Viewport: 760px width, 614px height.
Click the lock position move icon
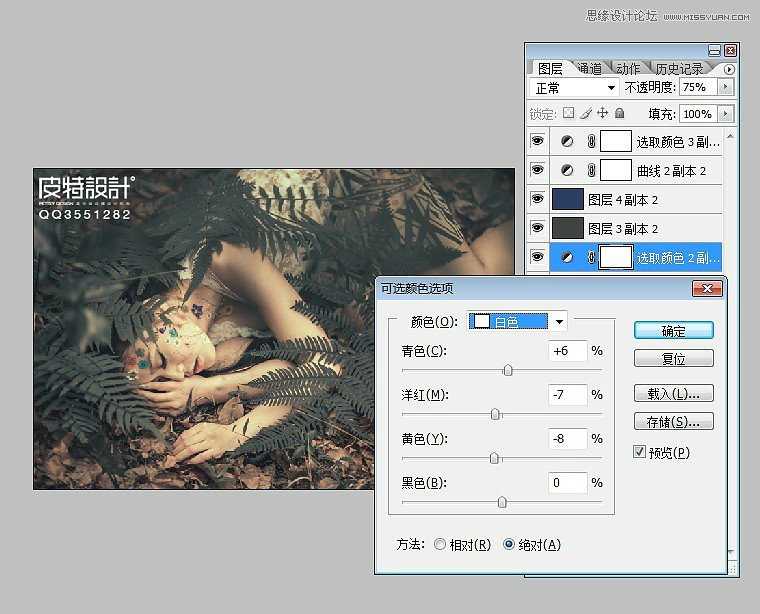click(x=602, y=113)
